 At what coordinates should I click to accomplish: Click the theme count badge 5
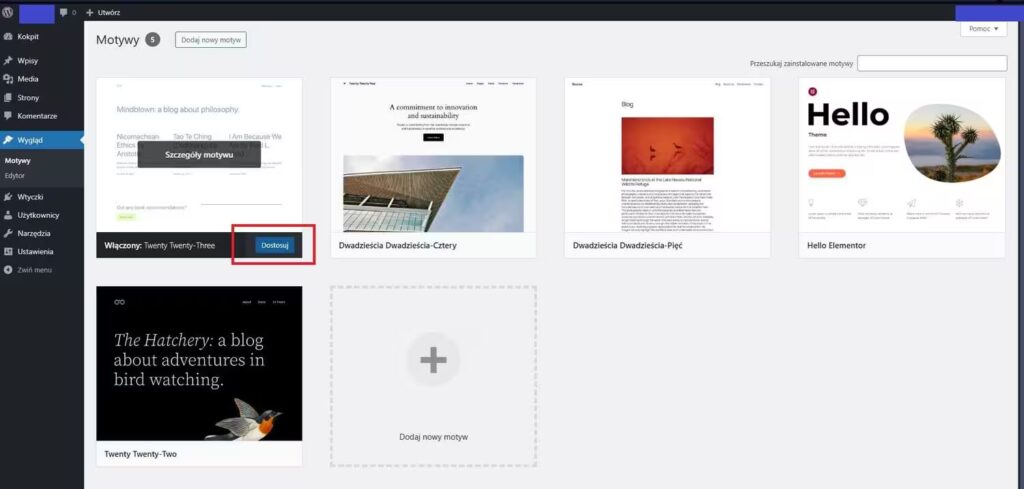click(x=152, y=40)
